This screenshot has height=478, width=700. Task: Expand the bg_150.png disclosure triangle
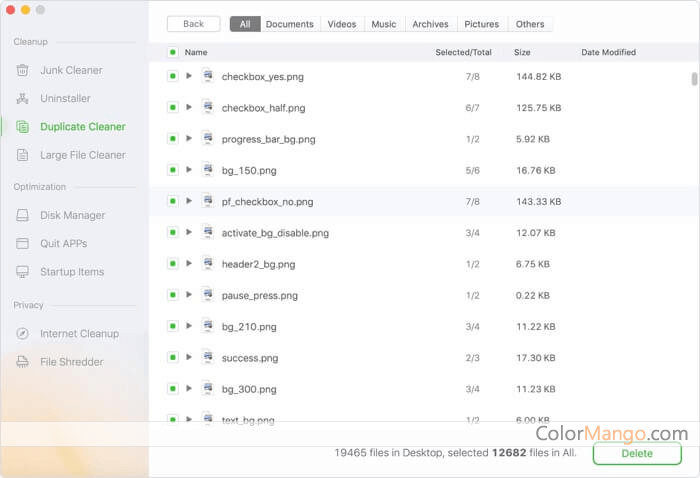[x=189, y=170]
